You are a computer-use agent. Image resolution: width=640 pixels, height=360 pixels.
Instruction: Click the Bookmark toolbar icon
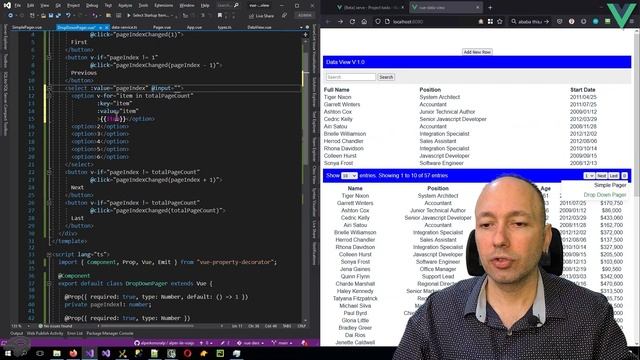[x=220, y=16]
